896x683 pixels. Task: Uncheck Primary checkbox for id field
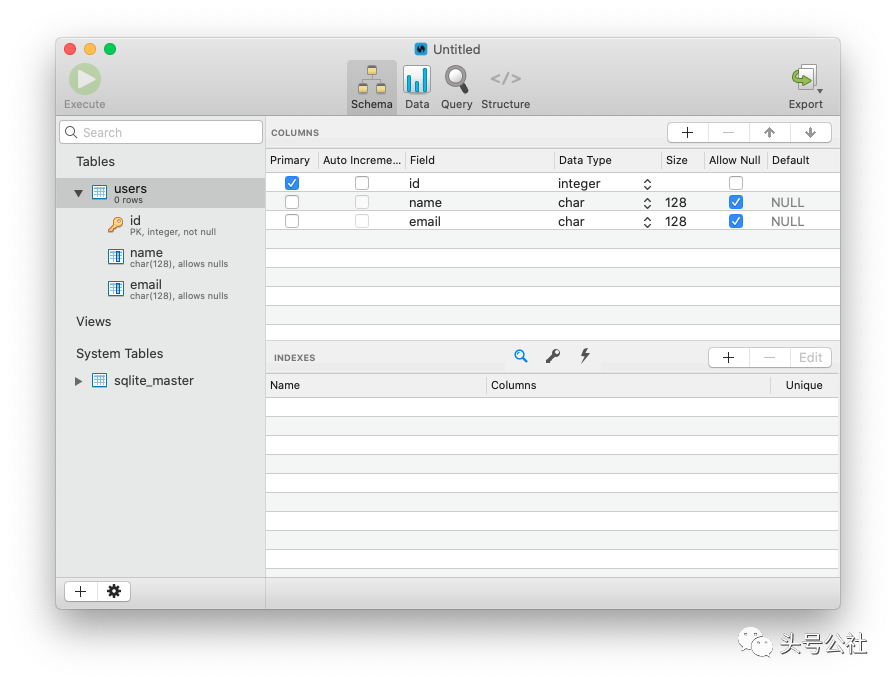(x=292, y=183)
